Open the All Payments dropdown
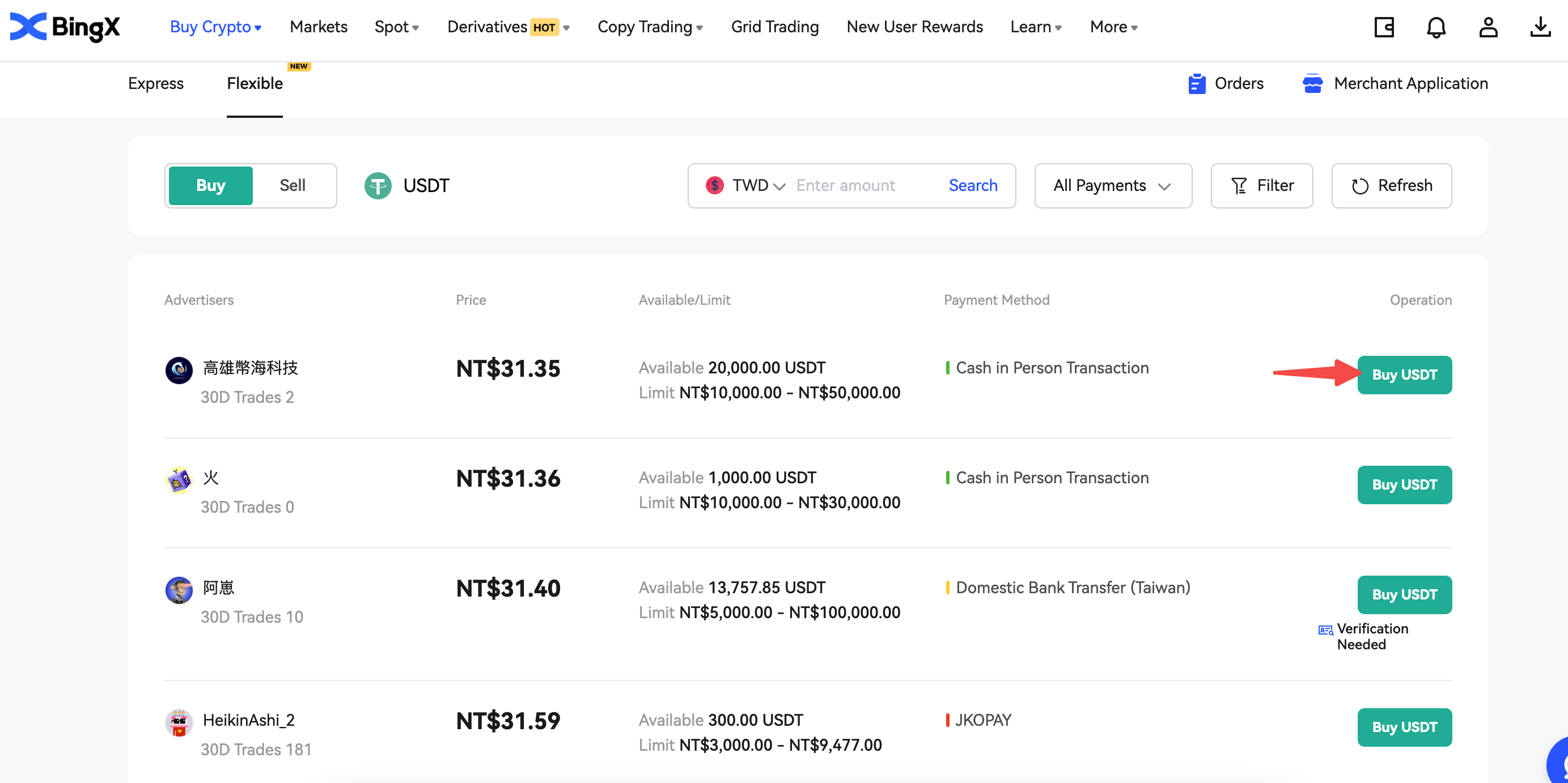1568x783 pixels. 1113,186
